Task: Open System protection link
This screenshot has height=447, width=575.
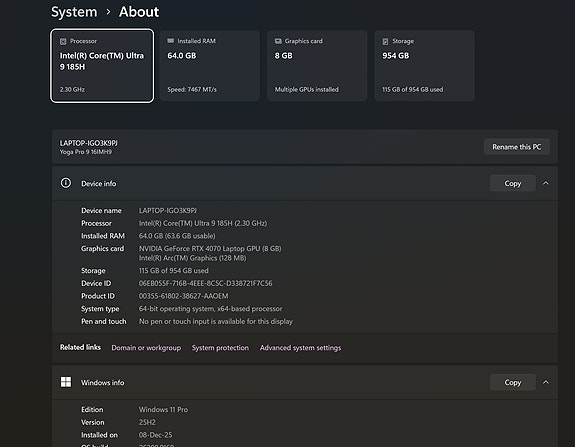Action: tap(220, 348)
